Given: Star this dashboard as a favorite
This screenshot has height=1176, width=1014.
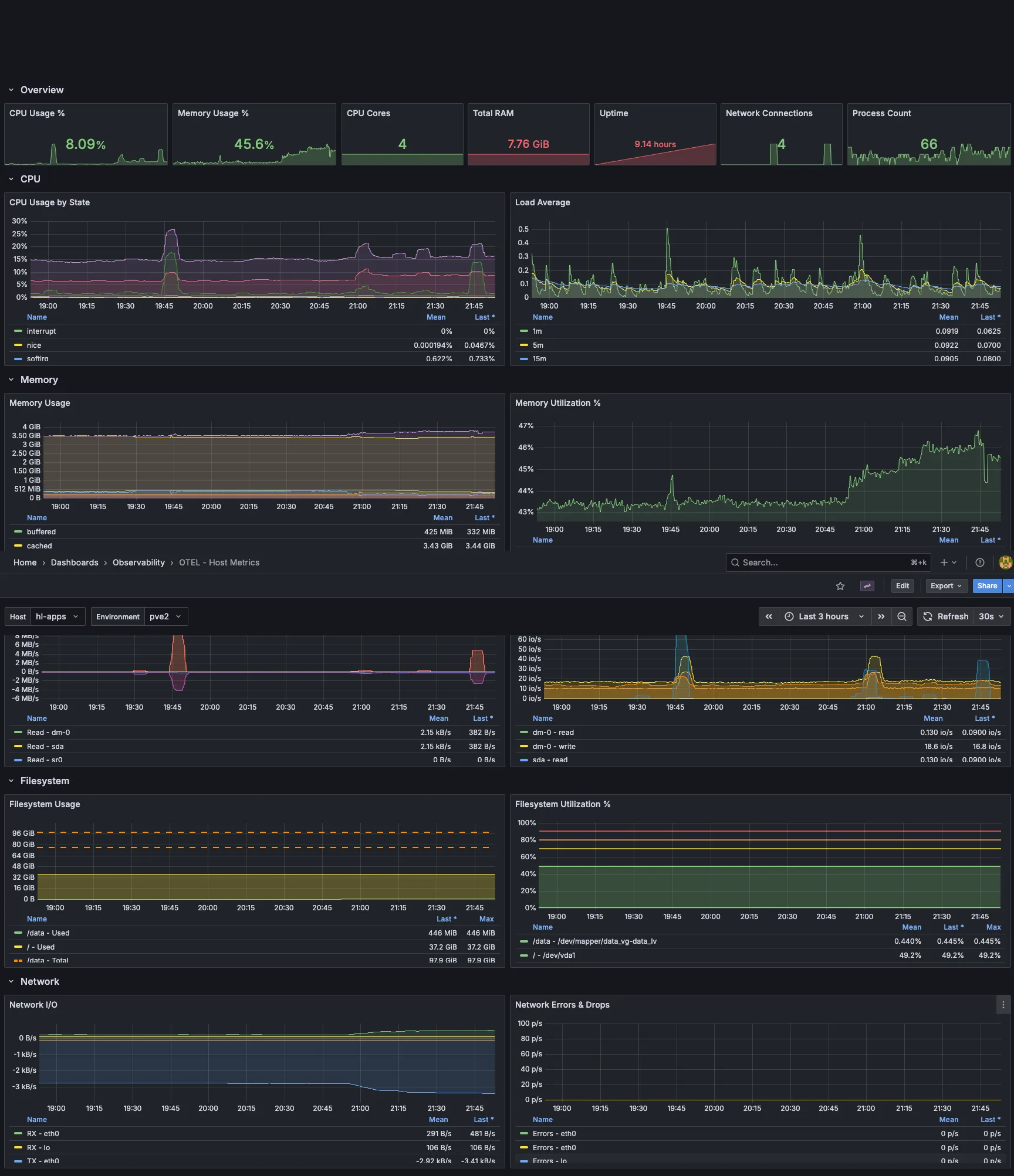Looking at the screenshot, I should coord(840,586).
